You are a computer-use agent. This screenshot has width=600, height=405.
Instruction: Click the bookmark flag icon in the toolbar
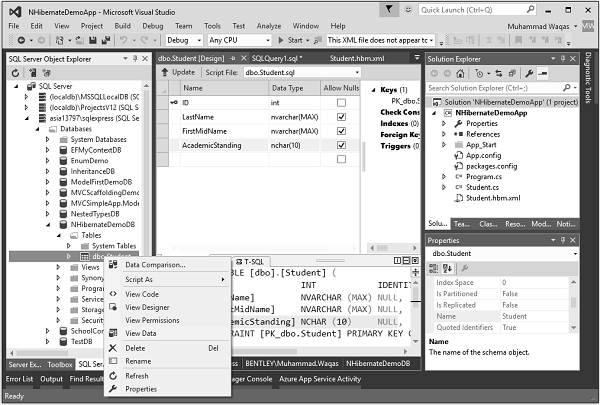(518, 40)
